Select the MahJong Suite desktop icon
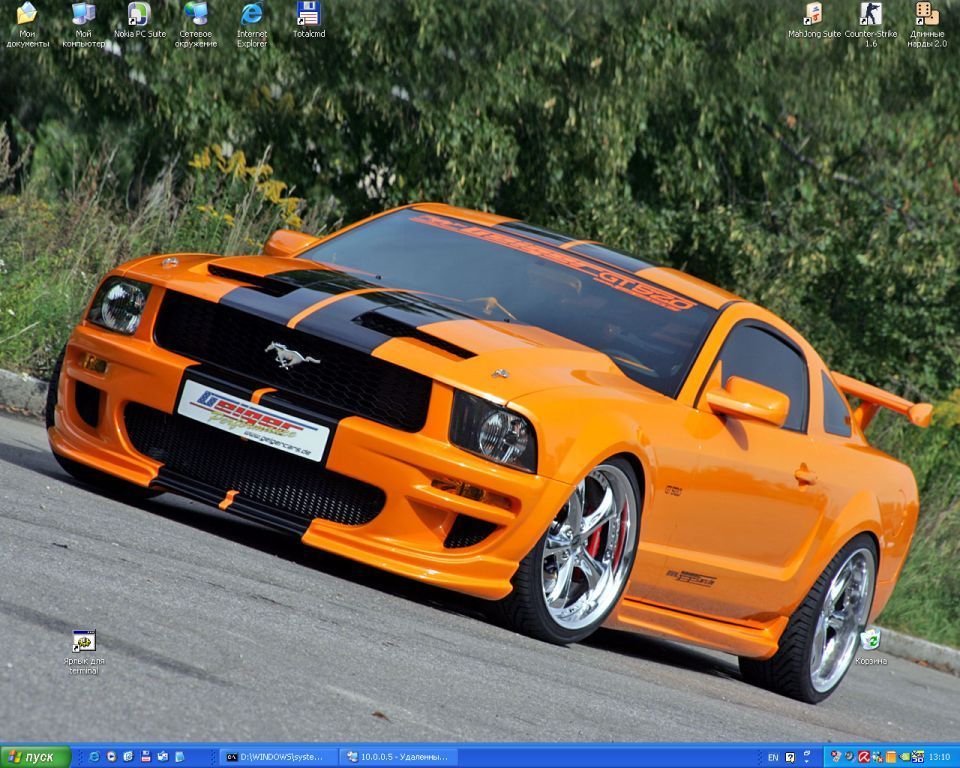The width and height of the screenshot is (960, 768). 814,16
